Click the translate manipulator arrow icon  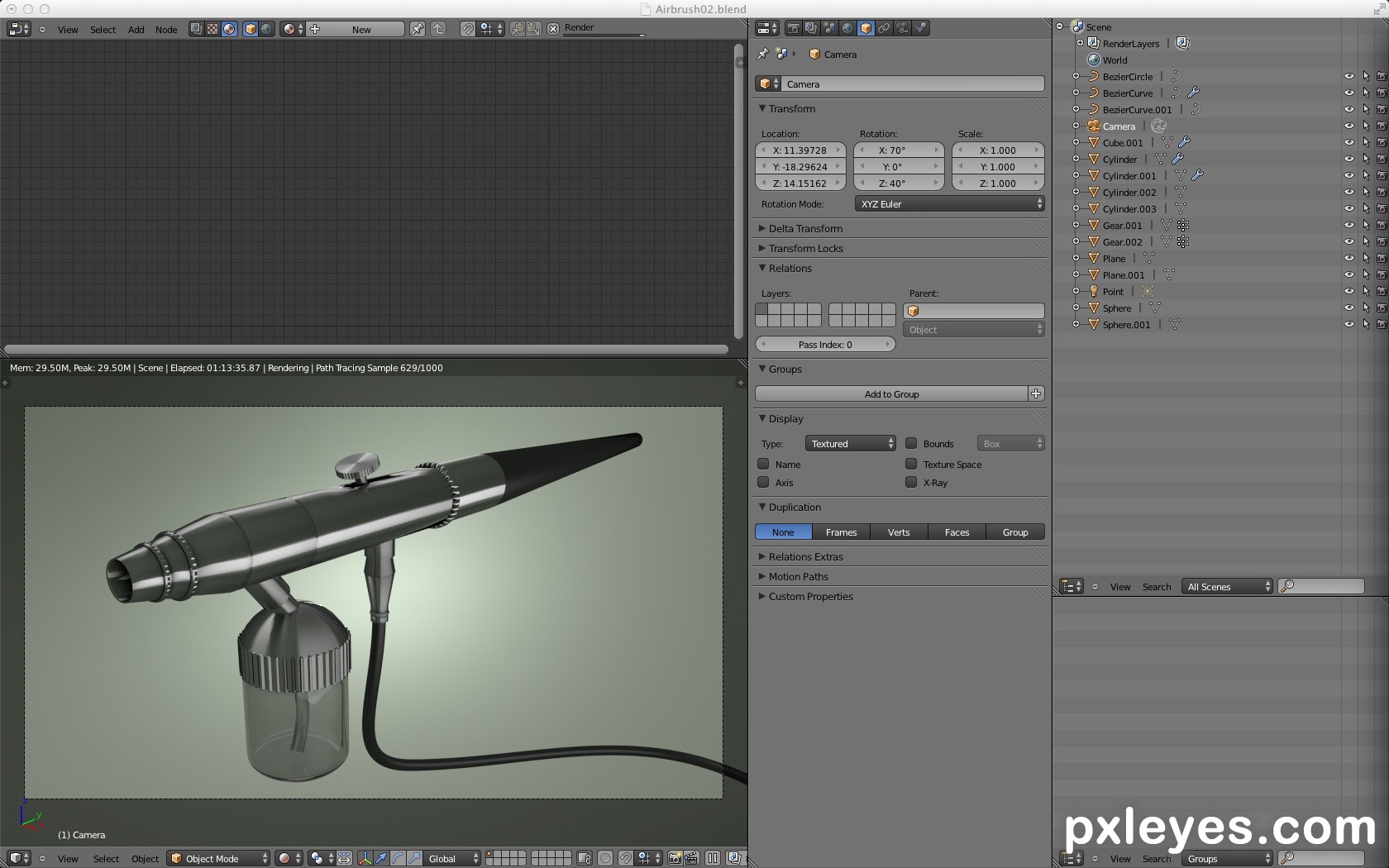pos(381,858)
